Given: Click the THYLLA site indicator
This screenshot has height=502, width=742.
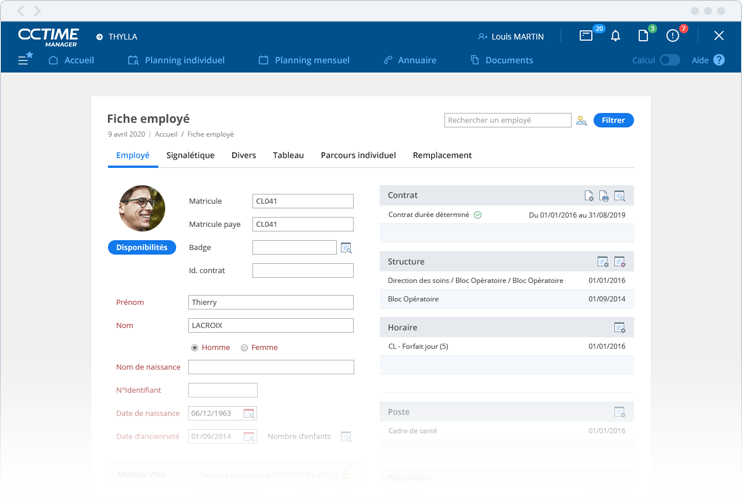Looking at the screenshot, I should tap(117, 37).
